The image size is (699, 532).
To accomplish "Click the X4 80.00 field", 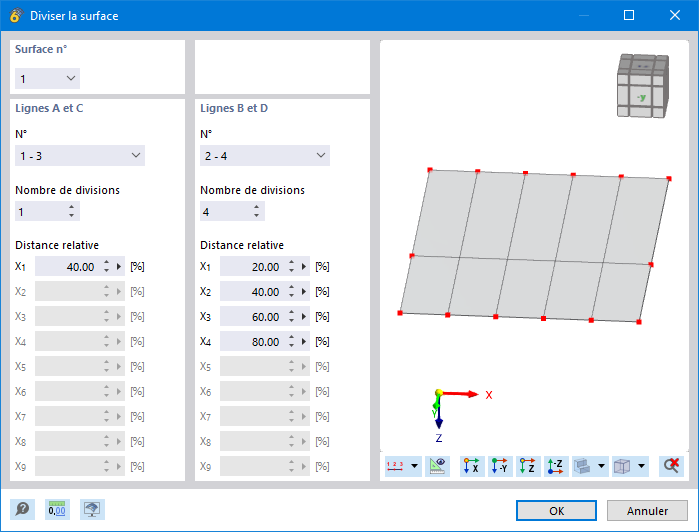I will [x=253, y=342].
